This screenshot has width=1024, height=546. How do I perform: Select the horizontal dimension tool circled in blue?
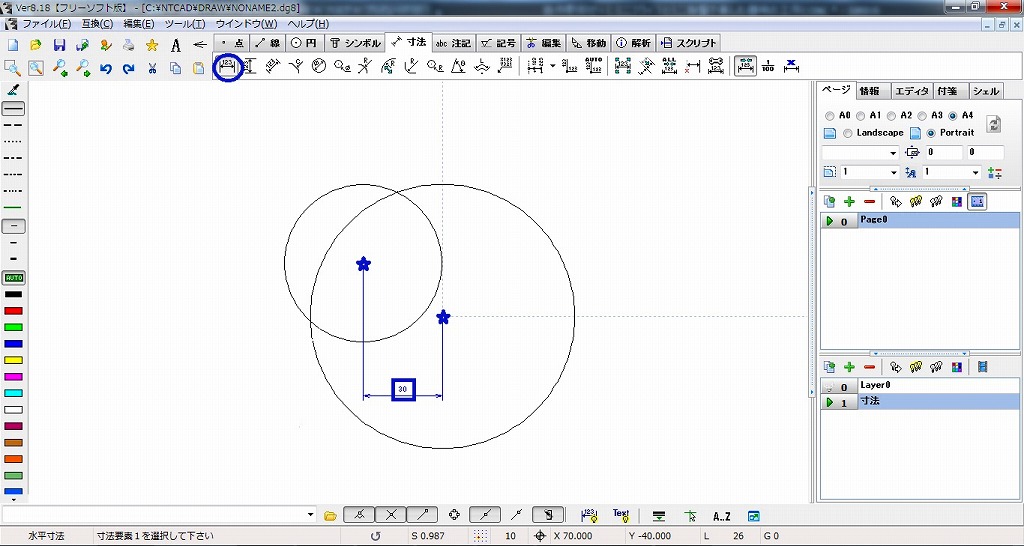[x=228, y=67]
